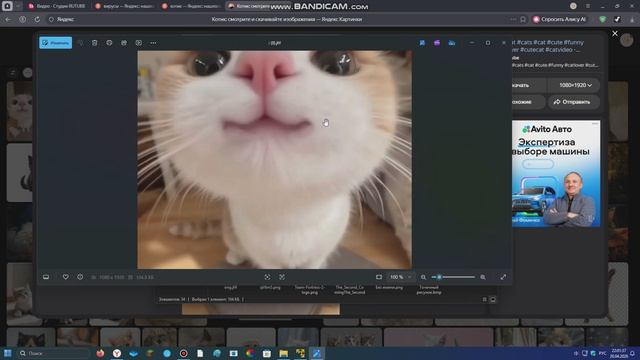This screenshot has height=360, width=640.
Task: Click the actual-size icon in bottom center
Action: 282,277
